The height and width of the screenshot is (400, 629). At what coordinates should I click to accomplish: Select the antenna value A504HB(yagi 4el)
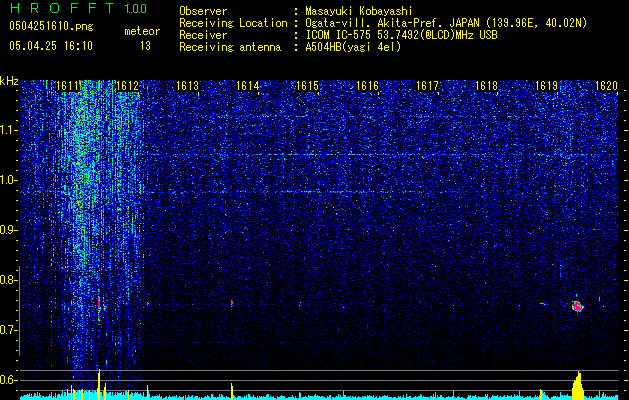353,47
